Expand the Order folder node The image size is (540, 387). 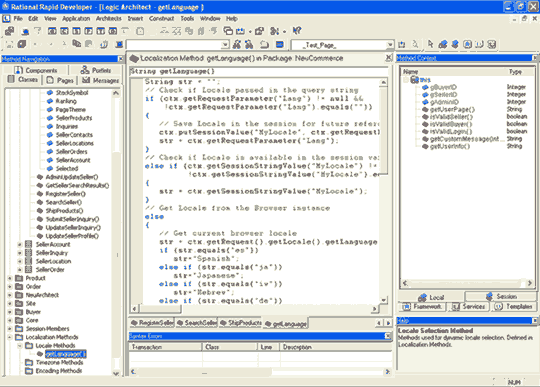[10, 286]
